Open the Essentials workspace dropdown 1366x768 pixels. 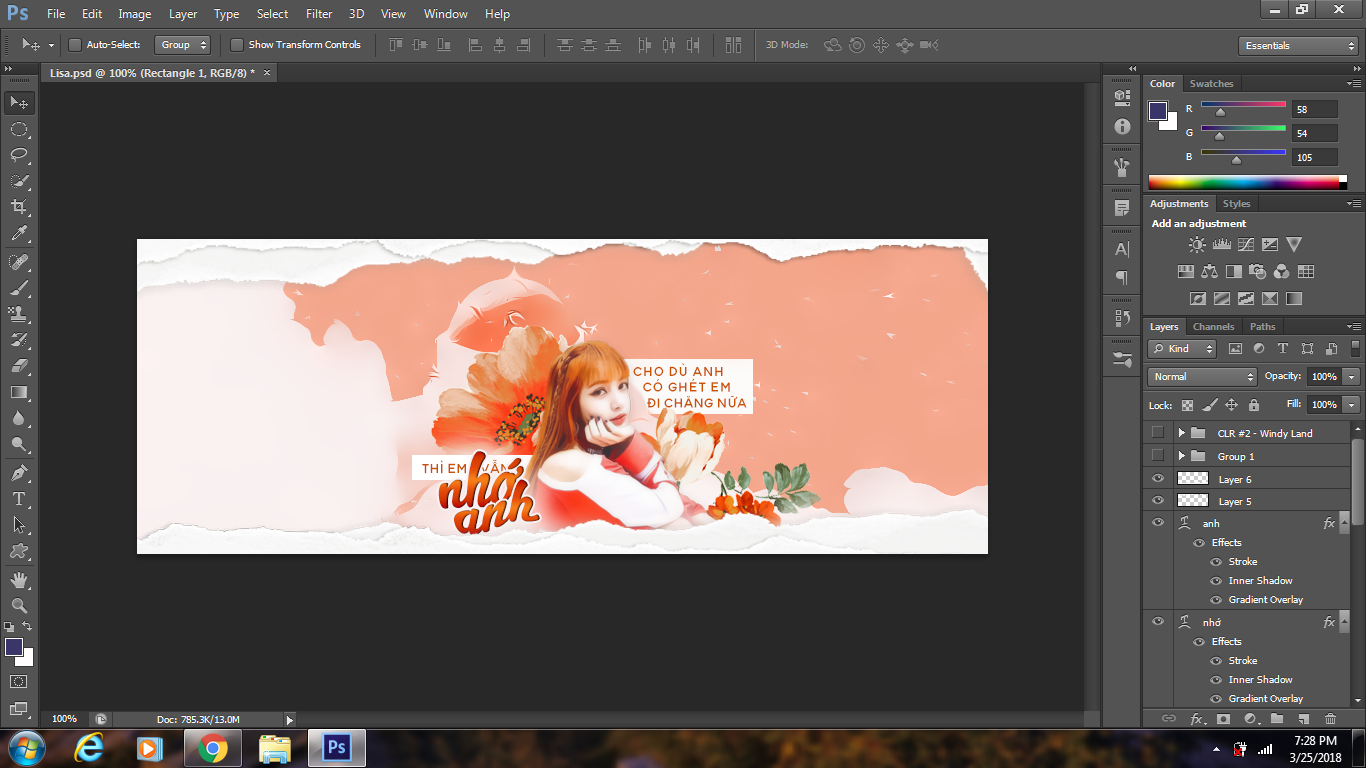tap(1297, 46)
